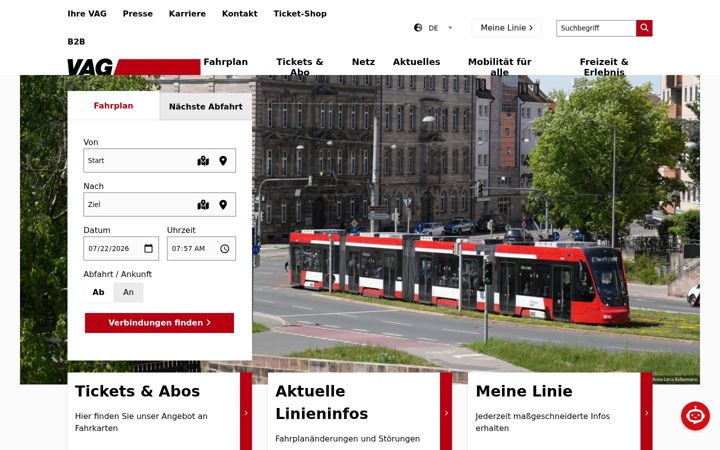Open the Netz main menu
Image resolution: width=720 pixels, height=450 pixels.
pos(363,62)
